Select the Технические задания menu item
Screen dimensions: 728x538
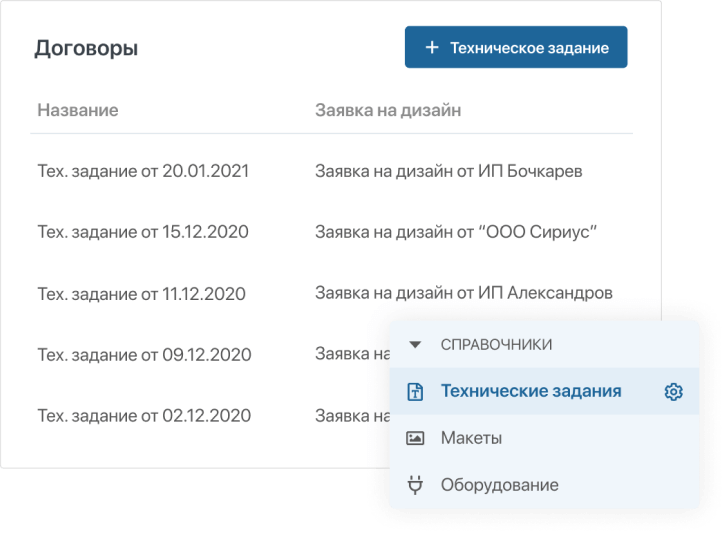tap(544, 391)
